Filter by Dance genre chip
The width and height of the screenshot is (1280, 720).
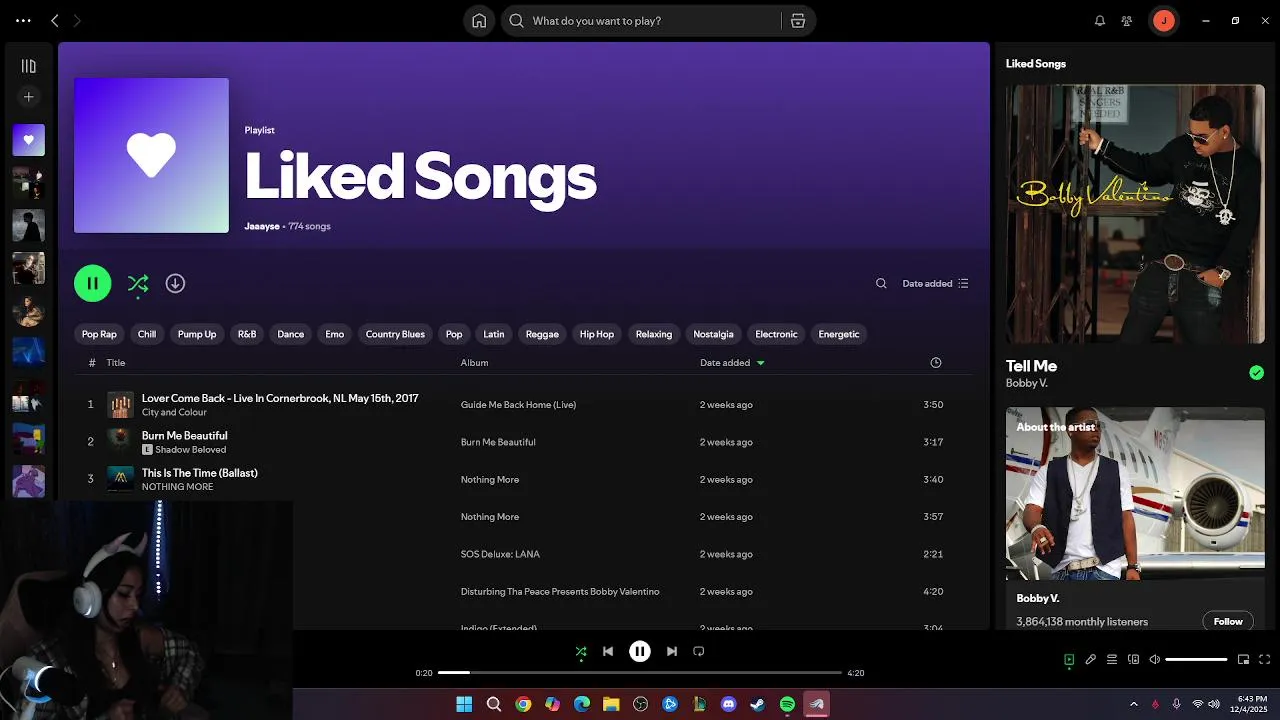tap(291, 334)
